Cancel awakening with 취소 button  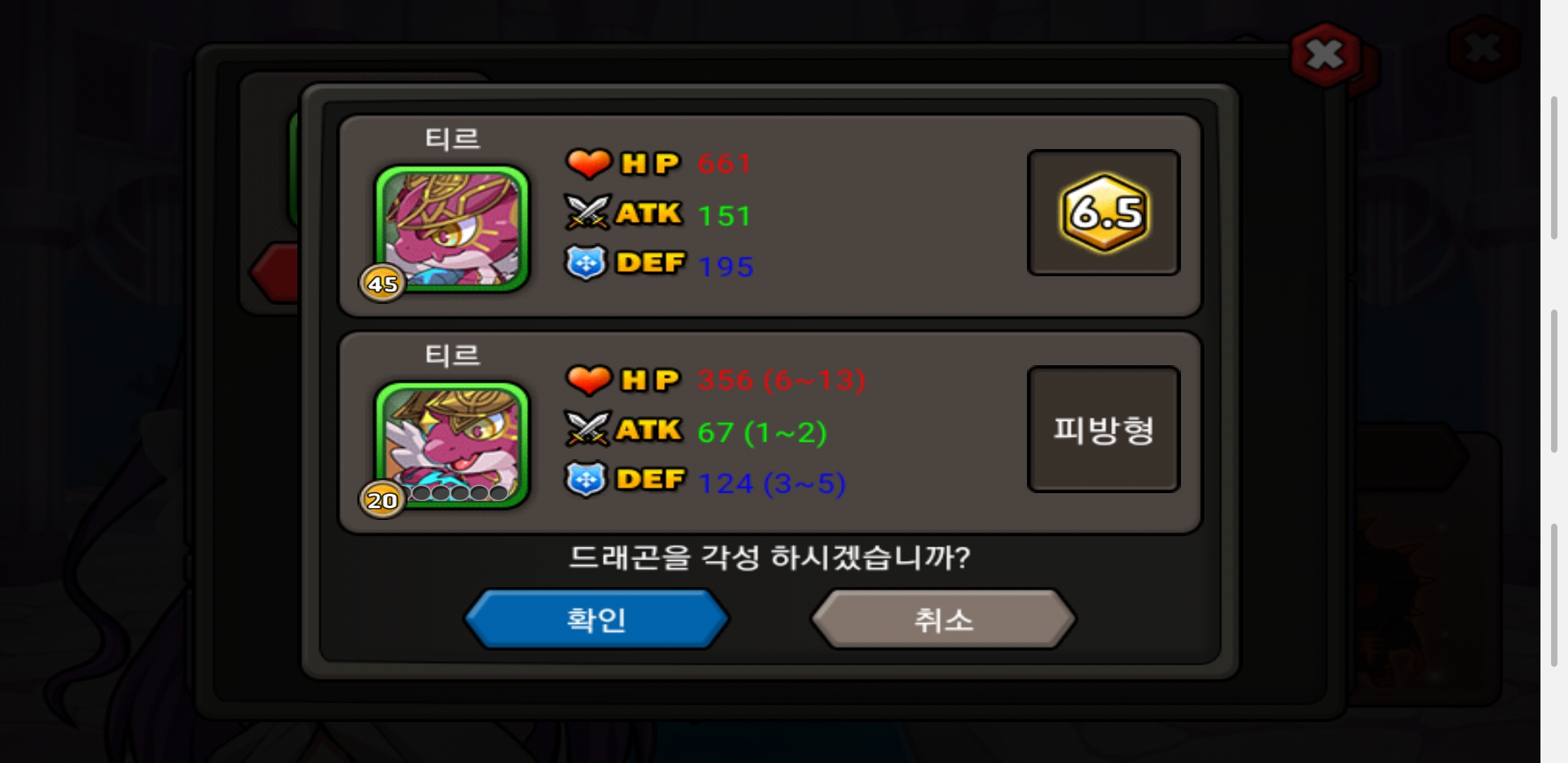[944, 620]
